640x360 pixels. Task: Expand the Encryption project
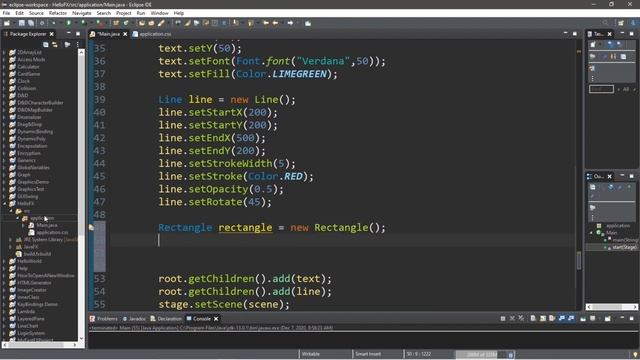click(4, 153)
